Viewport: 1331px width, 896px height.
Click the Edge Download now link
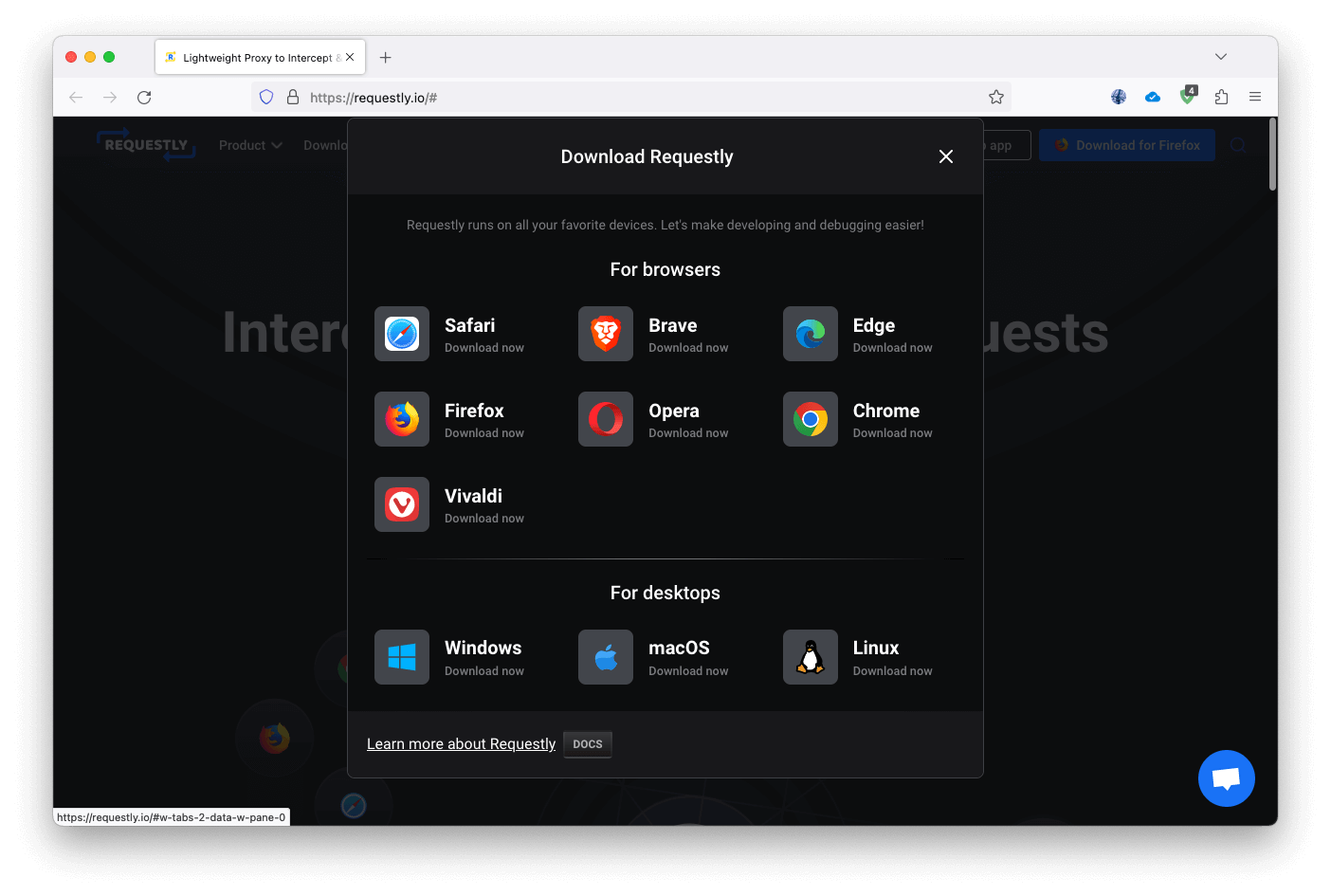tap(893, 348)
